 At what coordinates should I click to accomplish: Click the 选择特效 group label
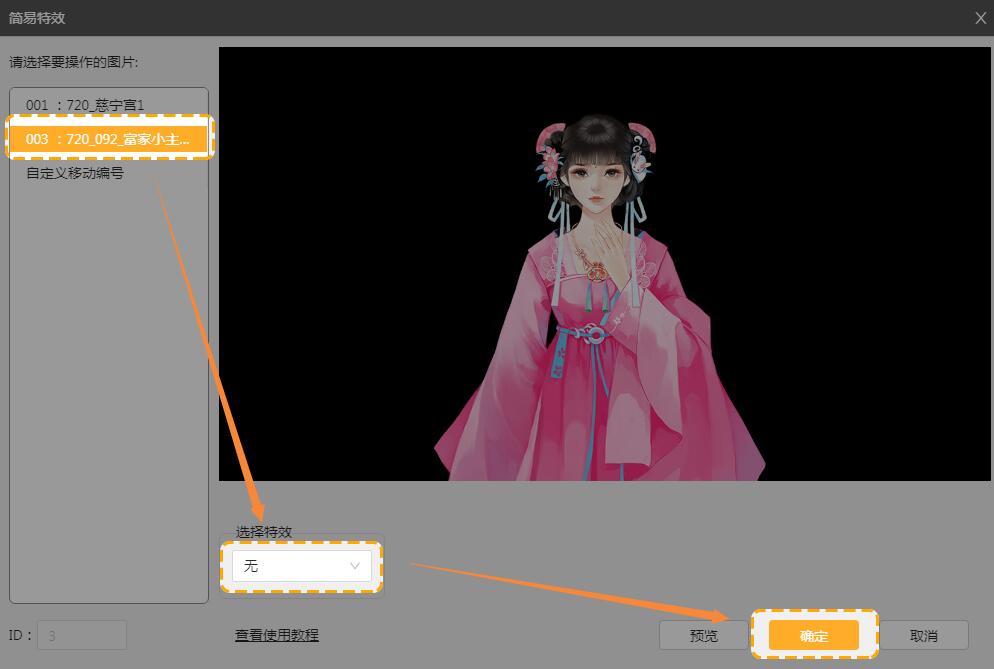point(264,532)
